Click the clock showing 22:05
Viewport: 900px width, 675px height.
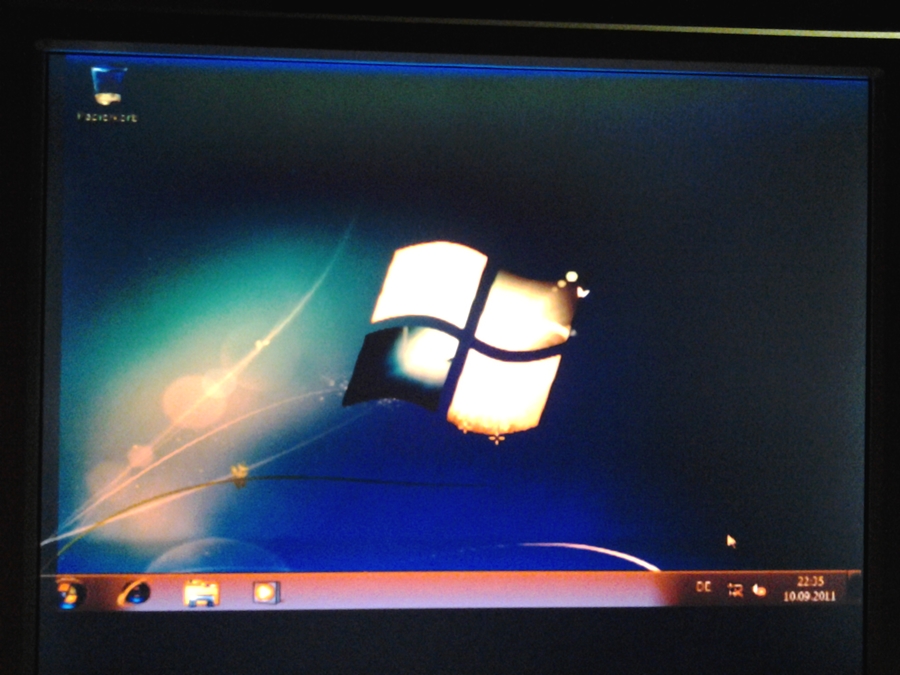tap(809, 589)
